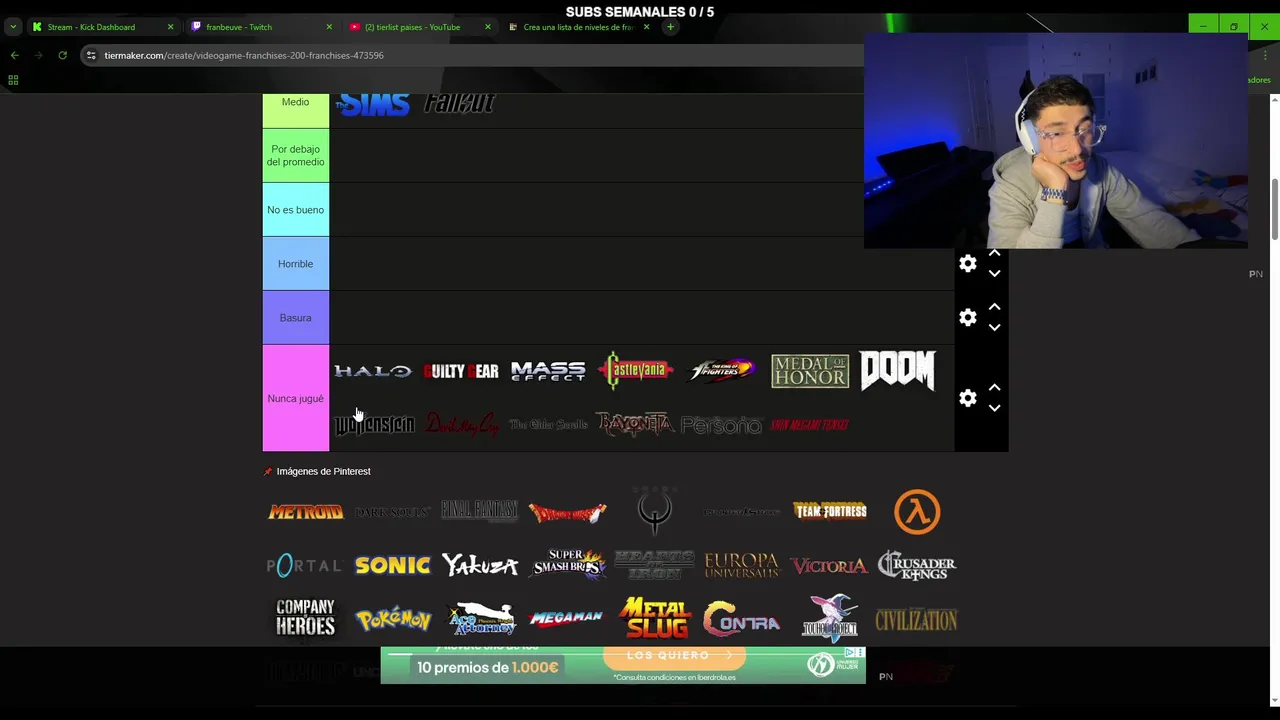Move the Nunca jugué tier row up
1280x720 pixels.
(x=994, y=388)
